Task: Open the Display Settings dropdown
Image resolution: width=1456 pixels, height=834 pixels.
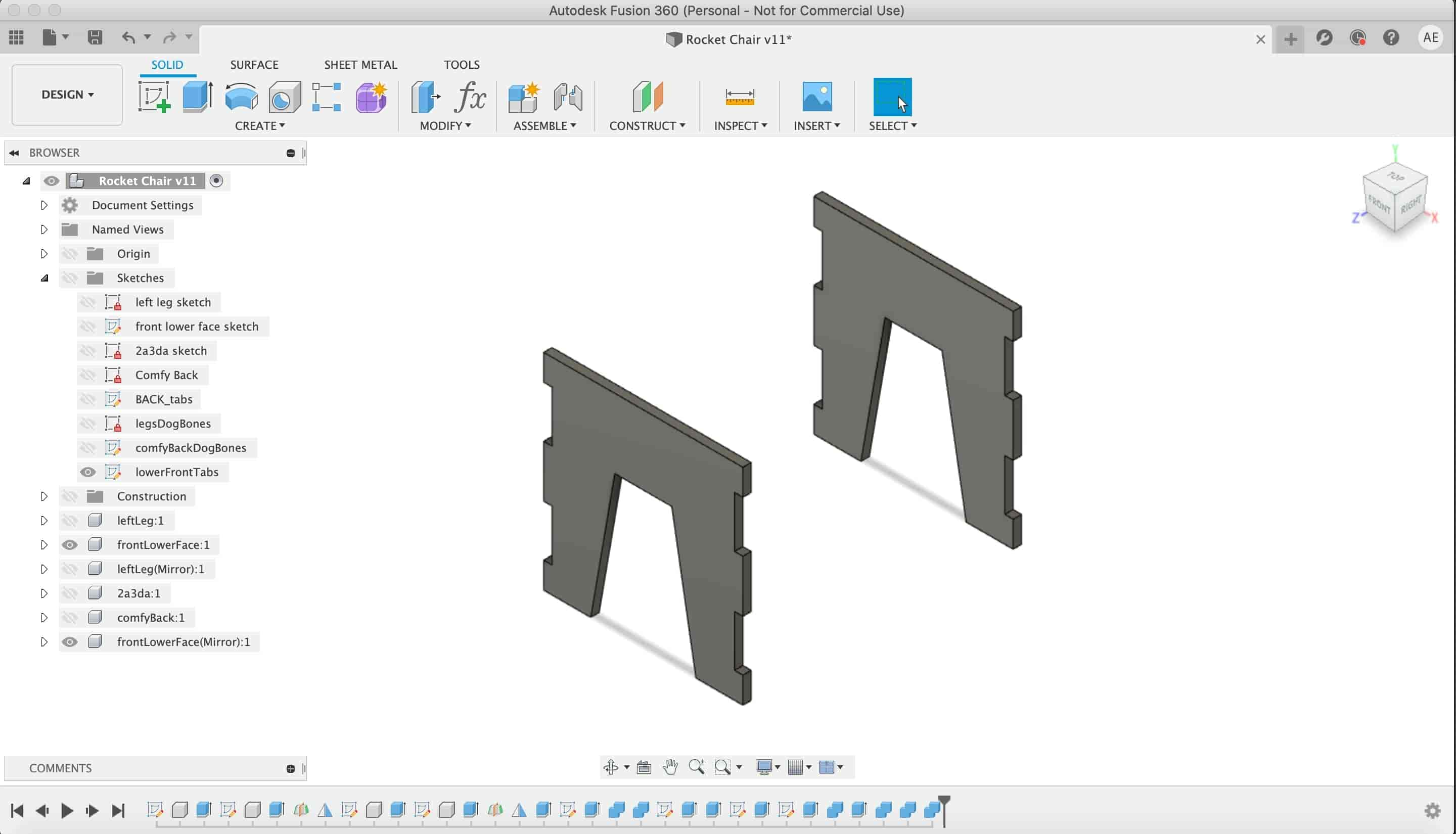Action: pos(768,767)
